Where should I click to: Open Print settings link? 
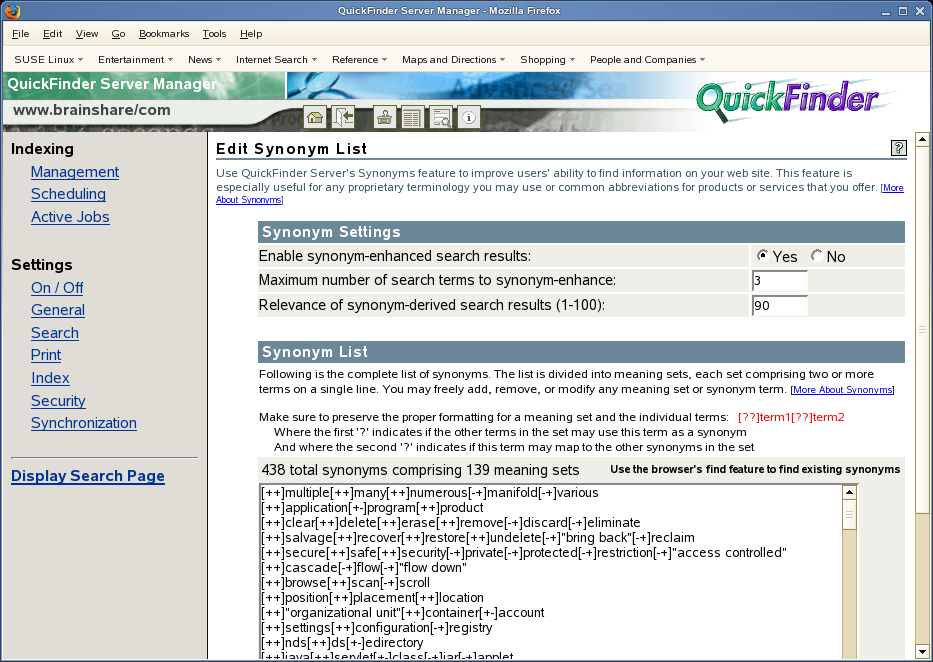[46, 355]
